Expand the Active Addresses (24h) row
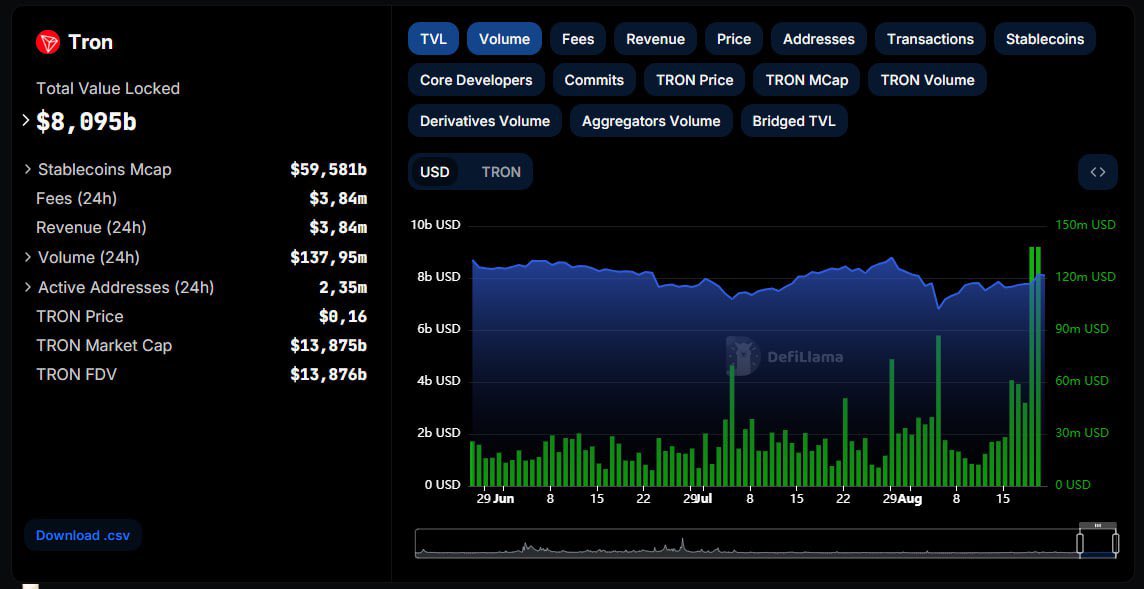 (28, 287)
